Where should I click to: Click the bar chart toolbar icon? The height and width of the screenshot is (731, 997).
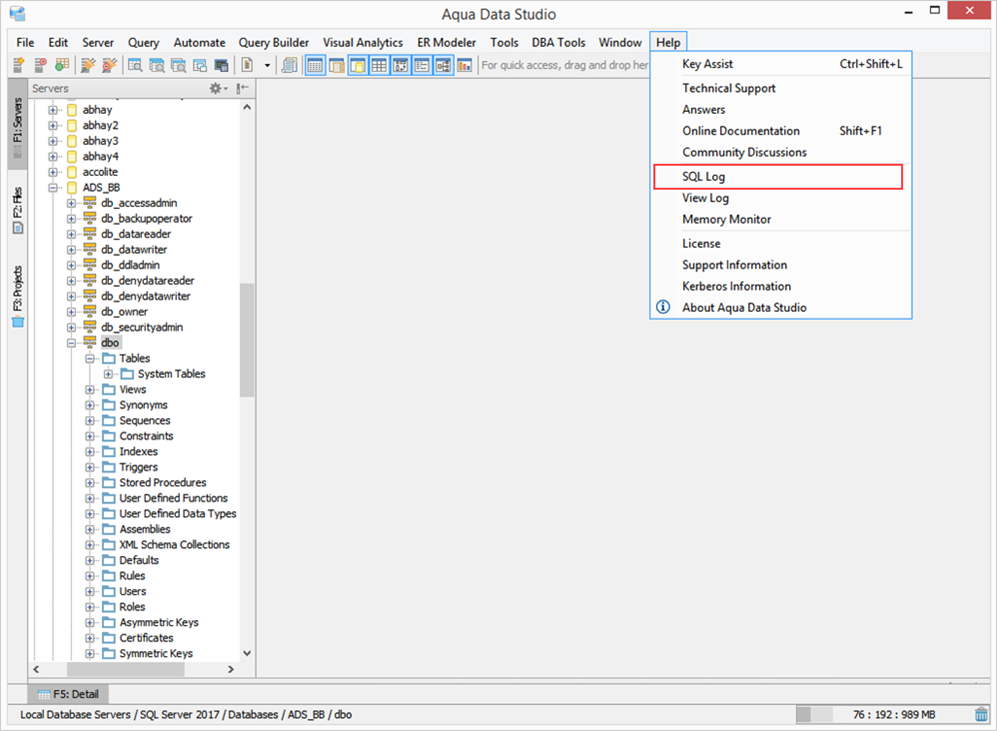(465, 65)
